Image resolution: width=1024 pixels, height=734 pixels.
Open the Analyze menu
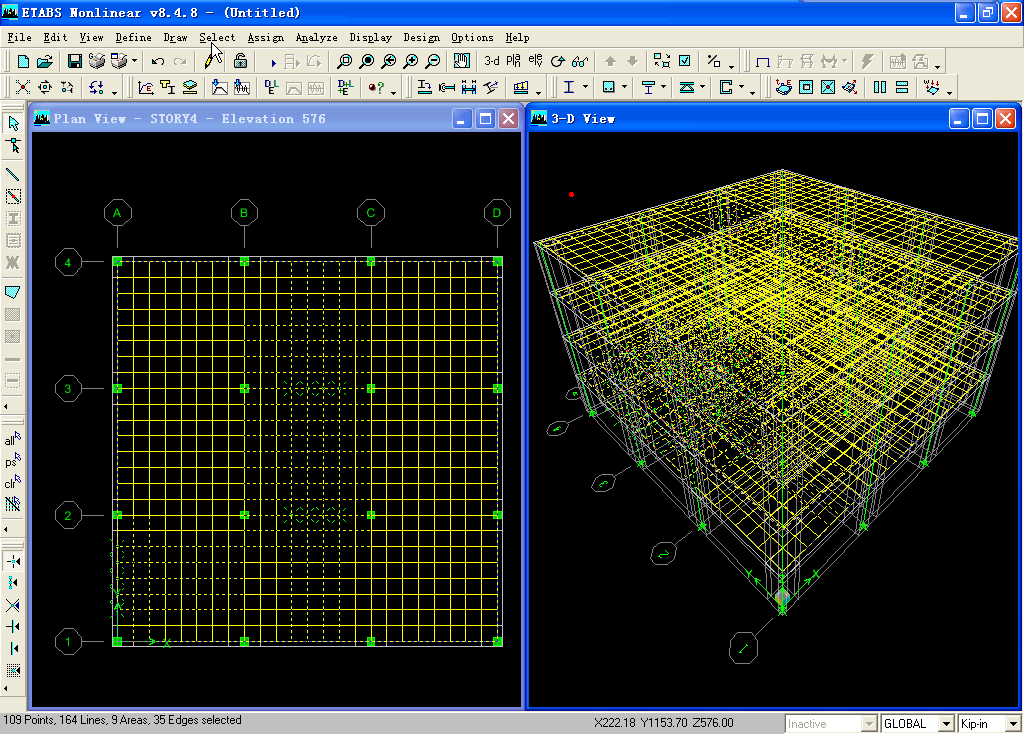(x=317, y=37)
